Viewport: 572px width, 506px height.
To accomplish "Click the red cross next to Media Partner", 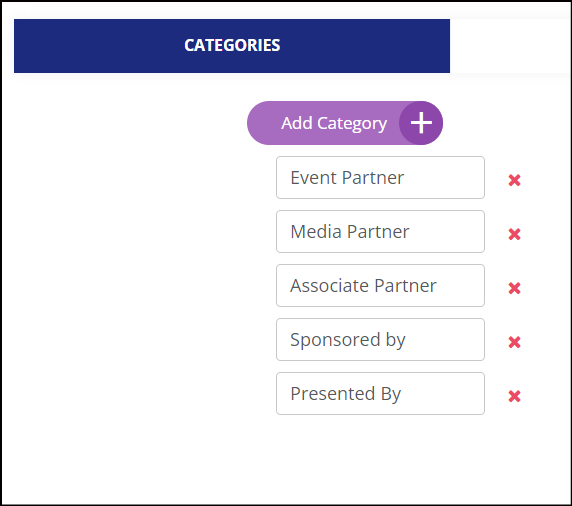I will pyautogui.click(x=514, y=234).
